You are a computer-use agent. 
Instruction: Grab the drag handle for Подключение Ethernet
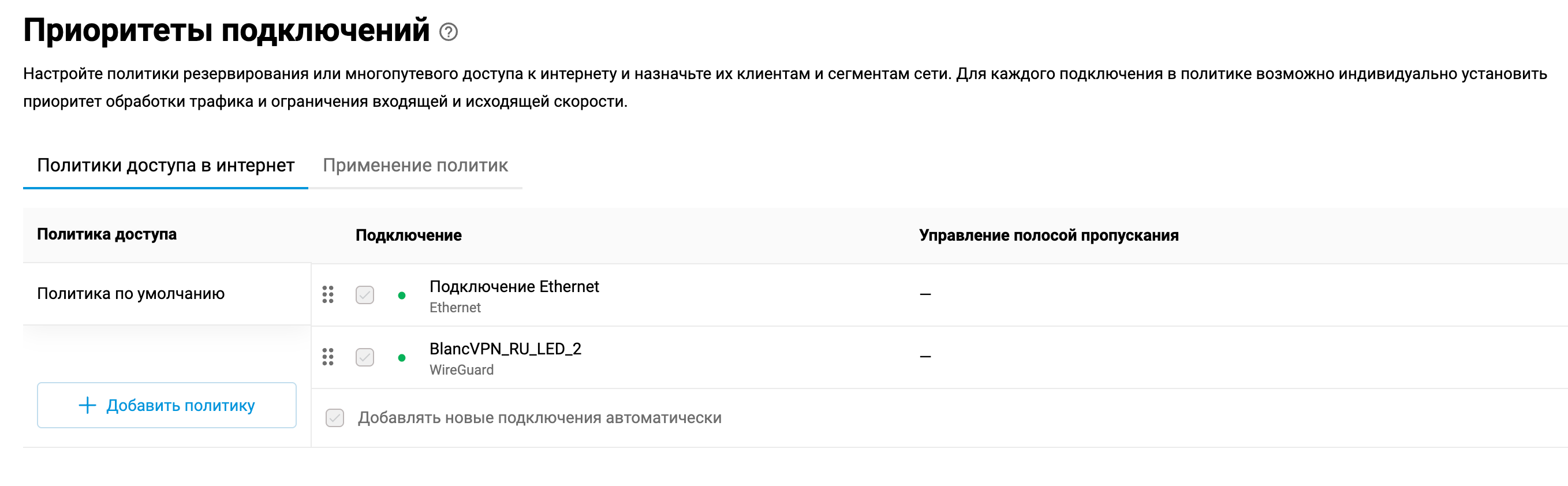(x=328, y=295)
